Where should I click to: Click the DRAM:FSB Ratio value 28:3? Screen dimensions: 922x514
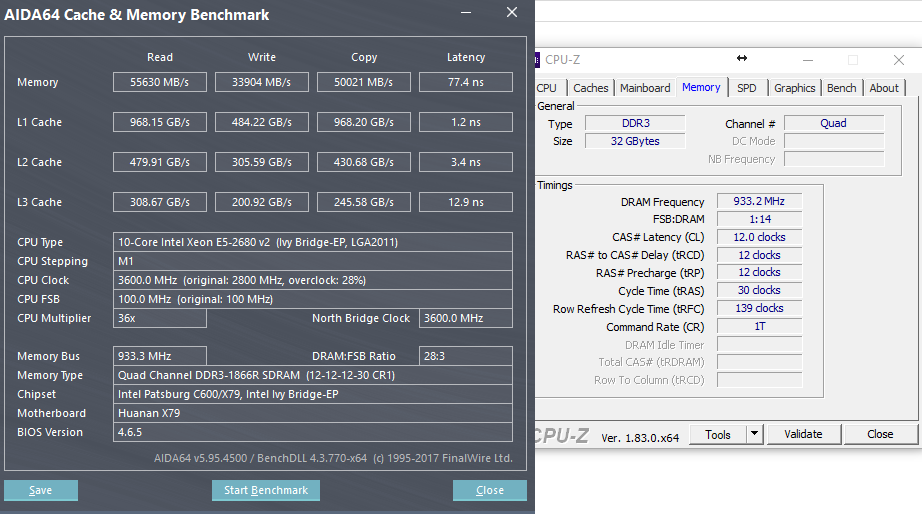(x=466, y=356)
